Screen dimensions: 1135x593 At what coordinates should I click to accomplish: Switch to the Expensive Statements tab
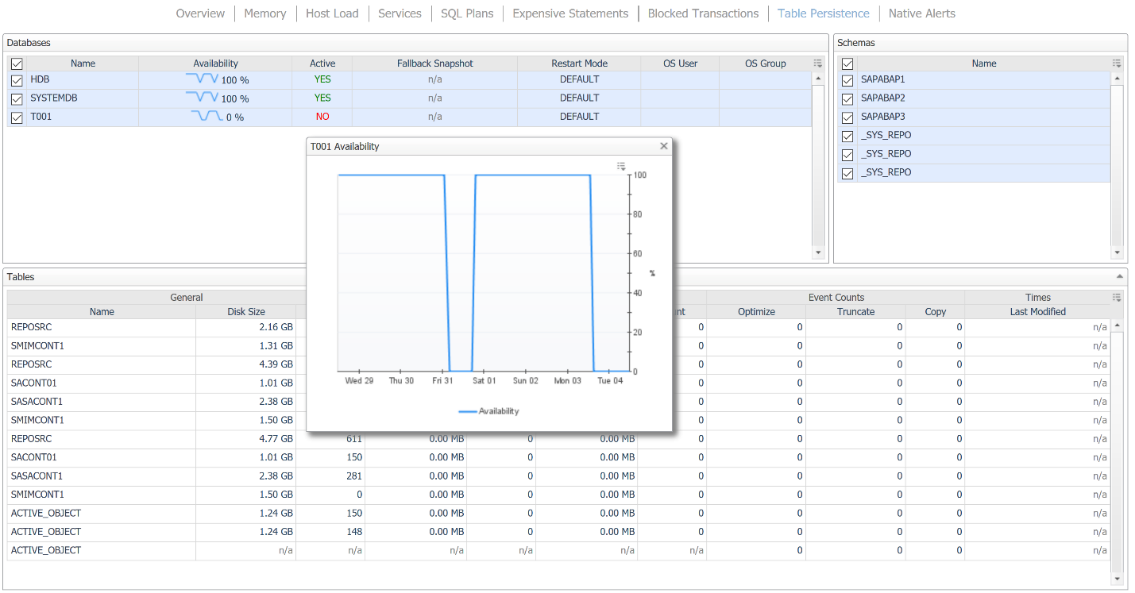pos(570,14)
